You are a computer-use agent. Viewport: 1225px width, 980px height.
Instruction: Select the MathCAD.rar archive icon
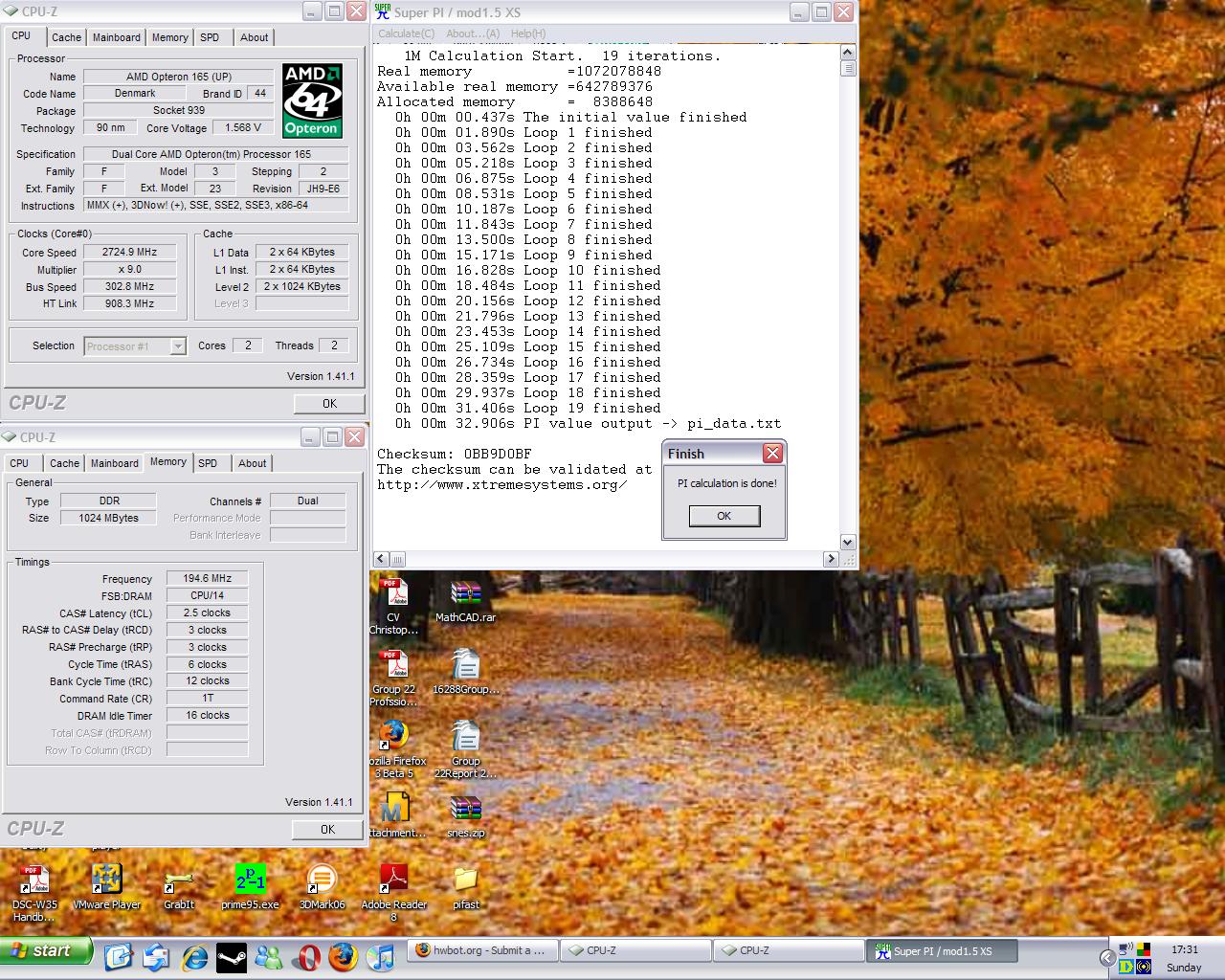point(465,601)
